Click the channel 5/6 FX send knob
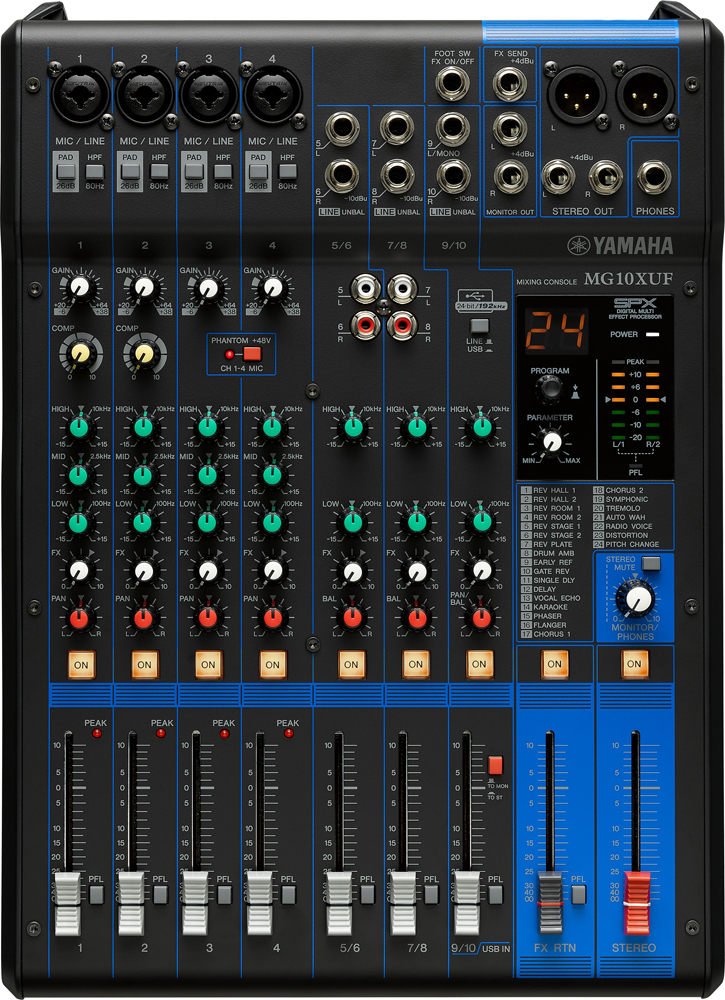This screenshot has width=725, height=1000. point(351,572)
